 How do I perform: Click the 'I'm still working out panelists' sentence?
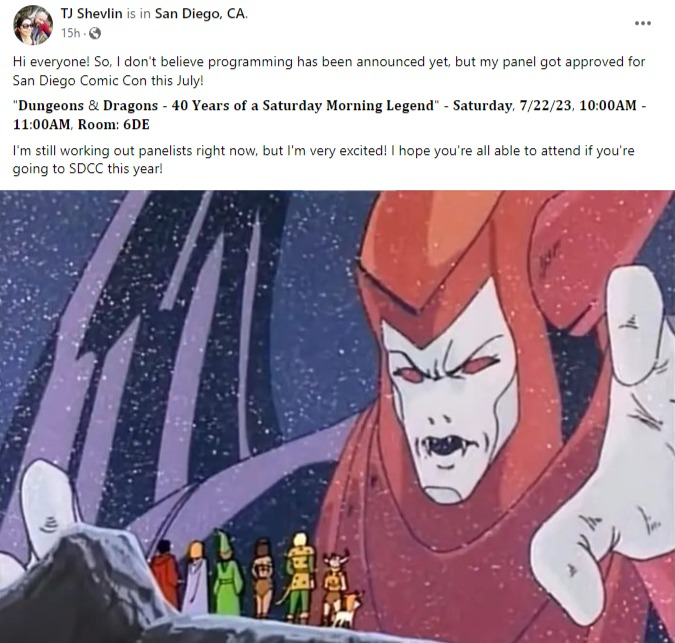coord(136,151)
